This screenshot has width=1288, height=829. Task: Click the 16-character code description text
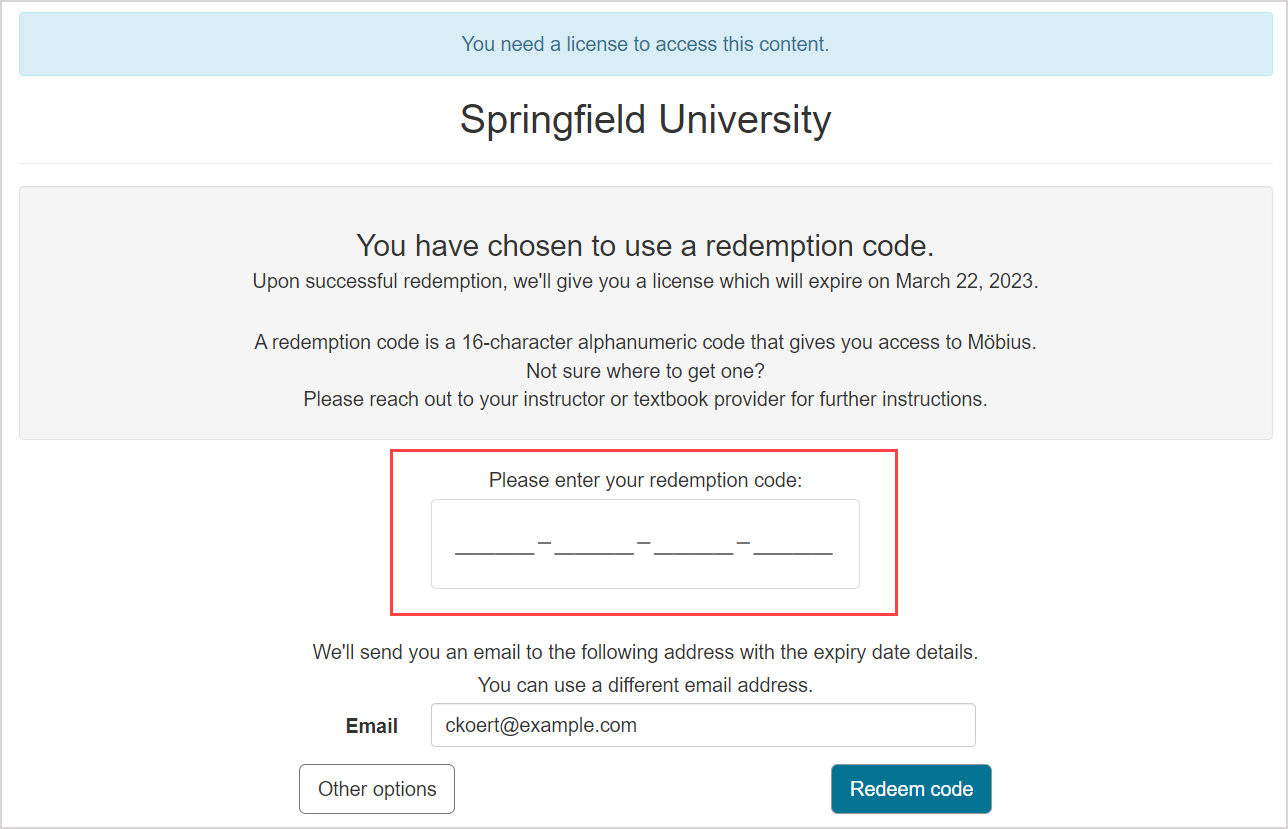point(645,342)
